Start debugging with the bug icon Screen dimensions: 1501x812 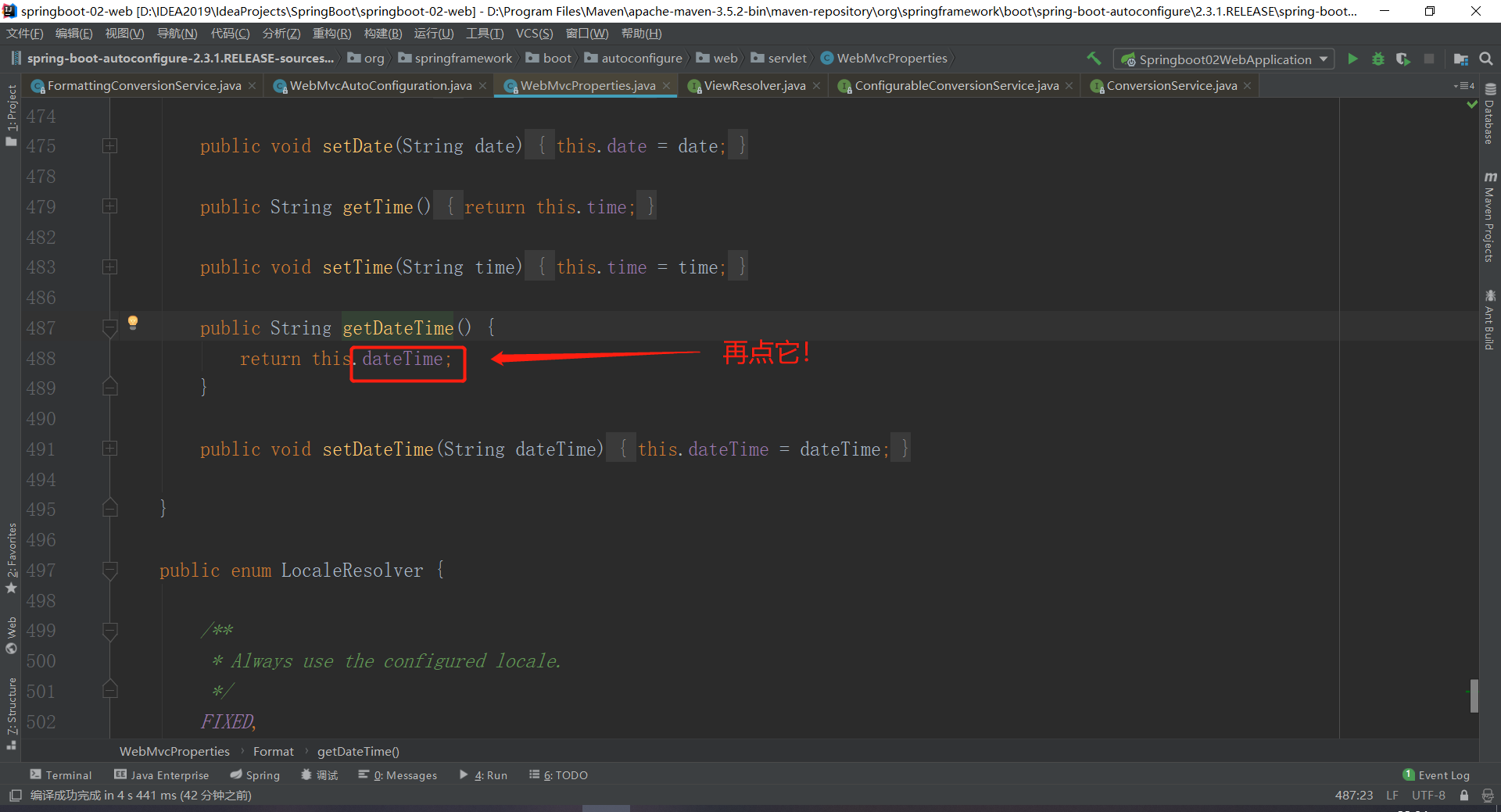(1378, 59)
